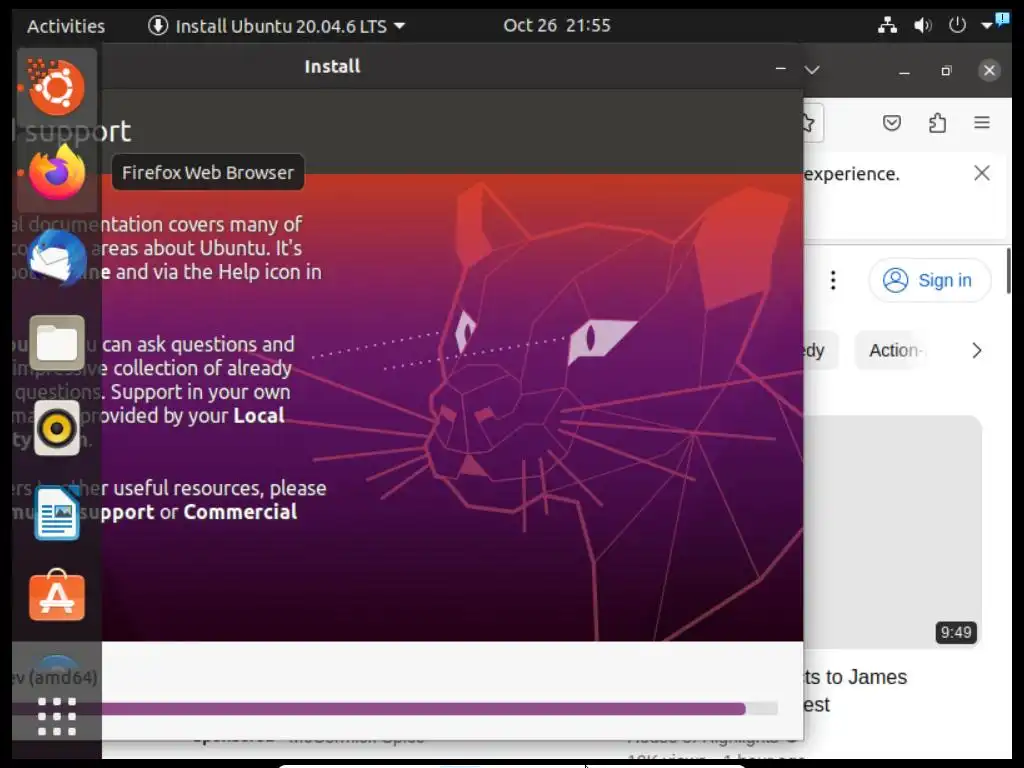This screenshot has width=1024, height=768.
Task: Open the Firefox Extensions puzzle icon
Action: (x=937, y=123)
